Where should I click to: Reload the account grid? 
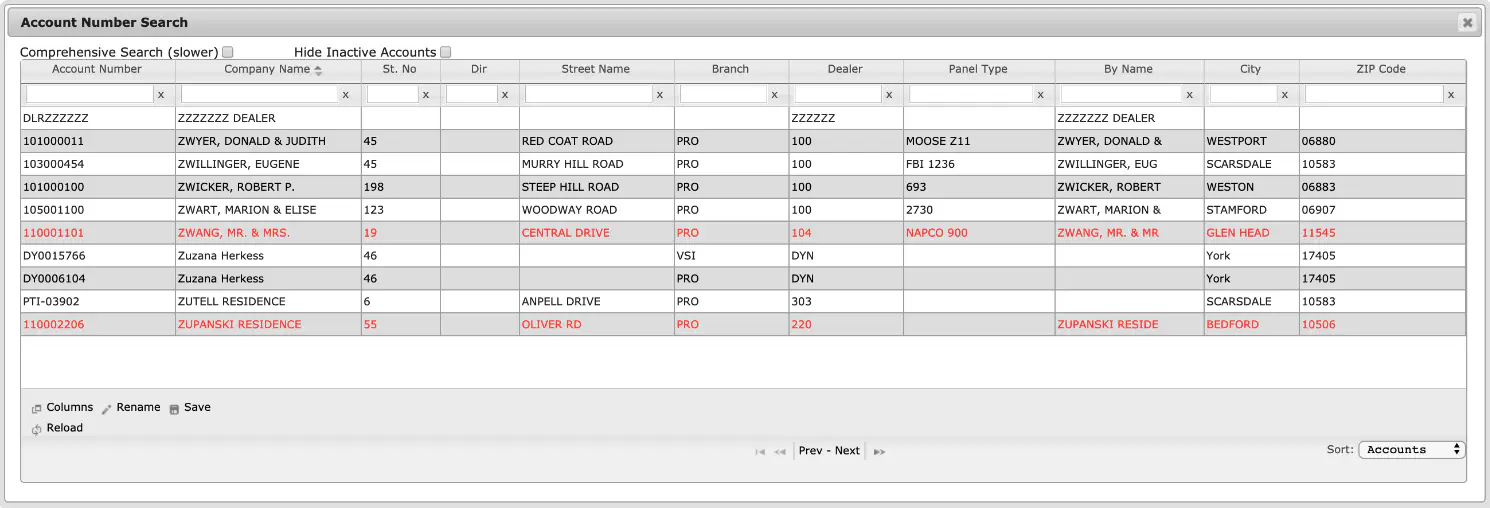click(x=57, y=428)
